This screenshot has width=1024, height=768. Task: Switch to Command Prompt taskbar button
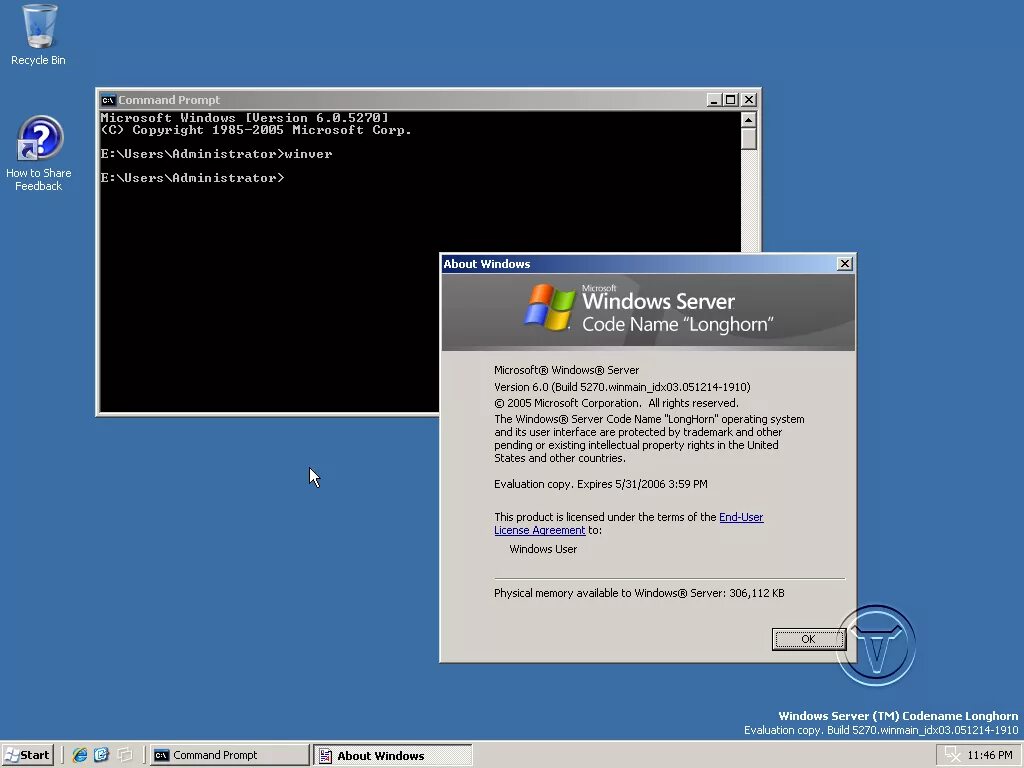(x=229, y=755)
